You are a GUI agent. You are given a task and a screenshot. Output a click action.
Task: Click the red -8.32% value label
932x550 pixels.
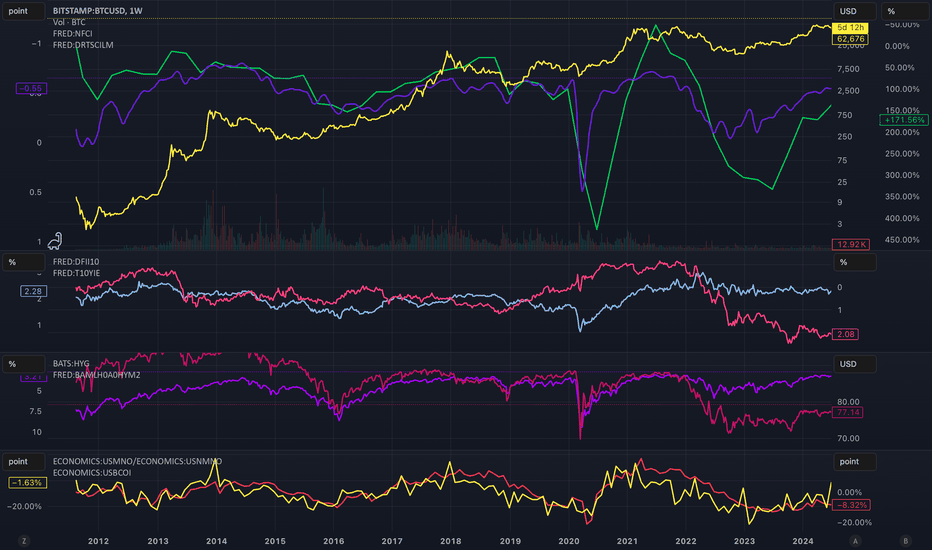click(x=851, y=505)
